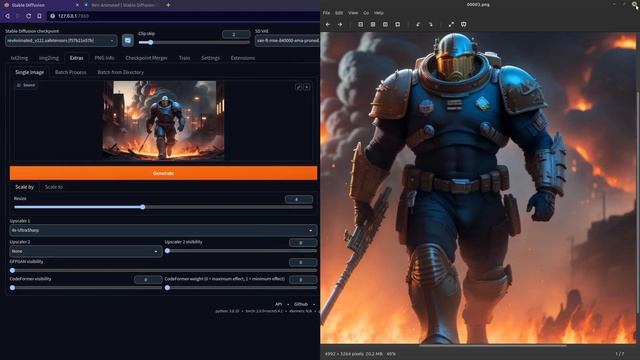The width and height of the screenshot is (640, 360).
Task: Open the Upscaler 1 dropdown
Action: pyautogui.click(x=163, y=230)
